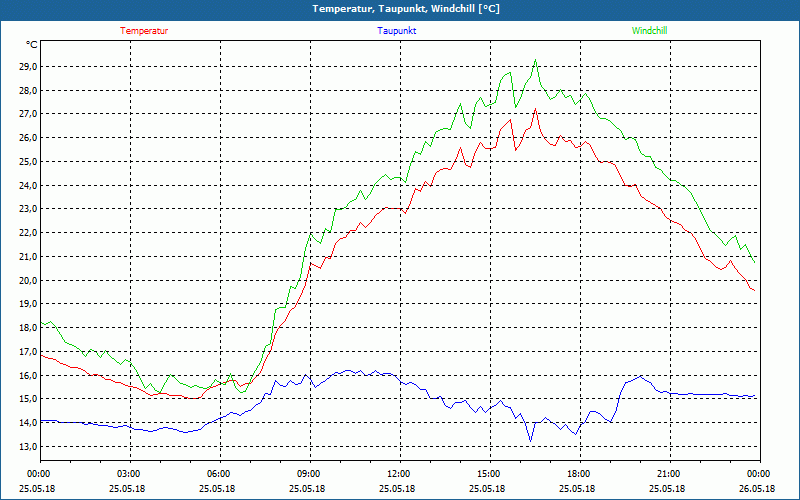The image size is (800, 500).
Task: Click the '22,0' y-axis value
Action: tap(28, 233)
